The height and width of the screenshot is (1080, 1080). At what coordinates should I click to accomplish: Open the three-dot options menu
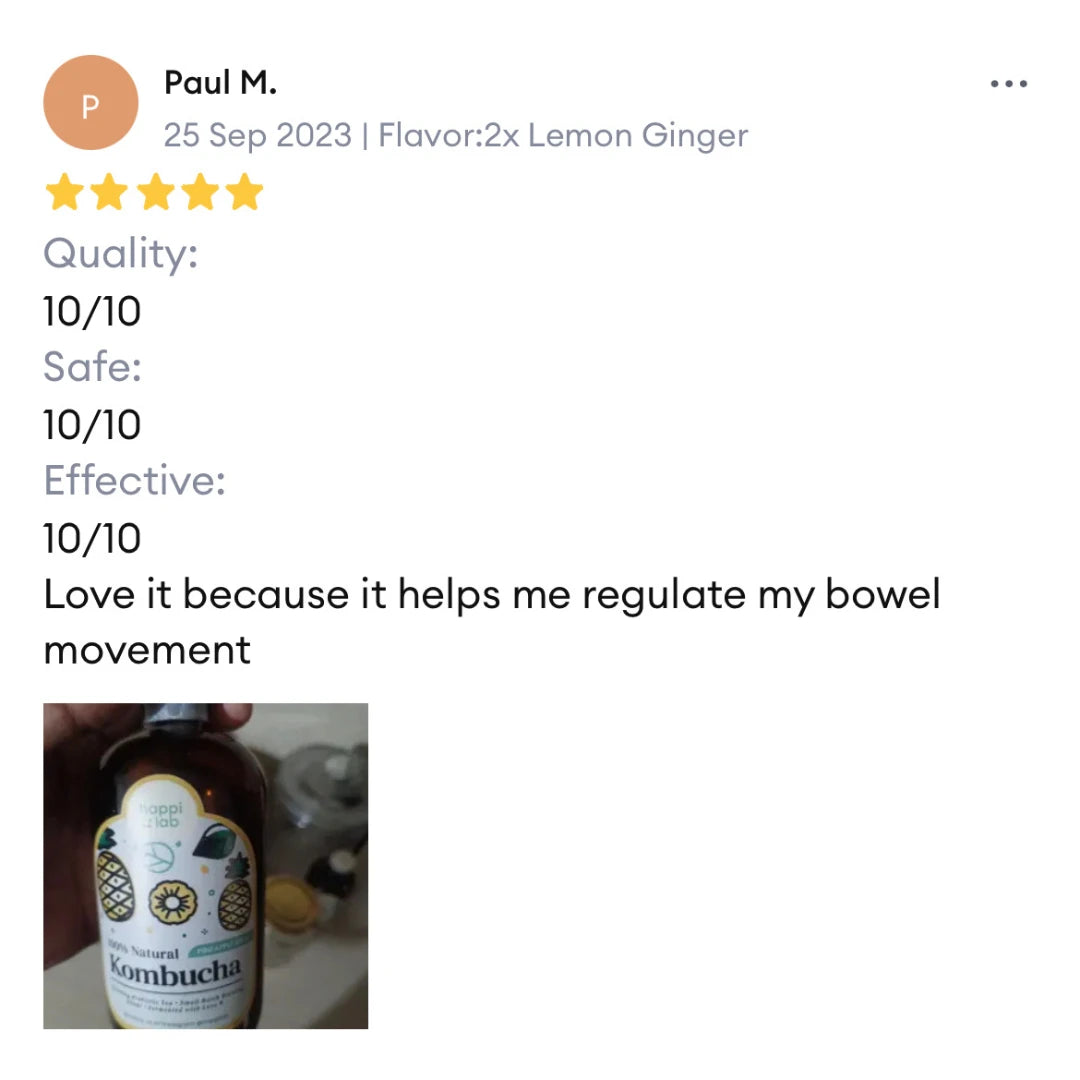tap(1008, 83)
